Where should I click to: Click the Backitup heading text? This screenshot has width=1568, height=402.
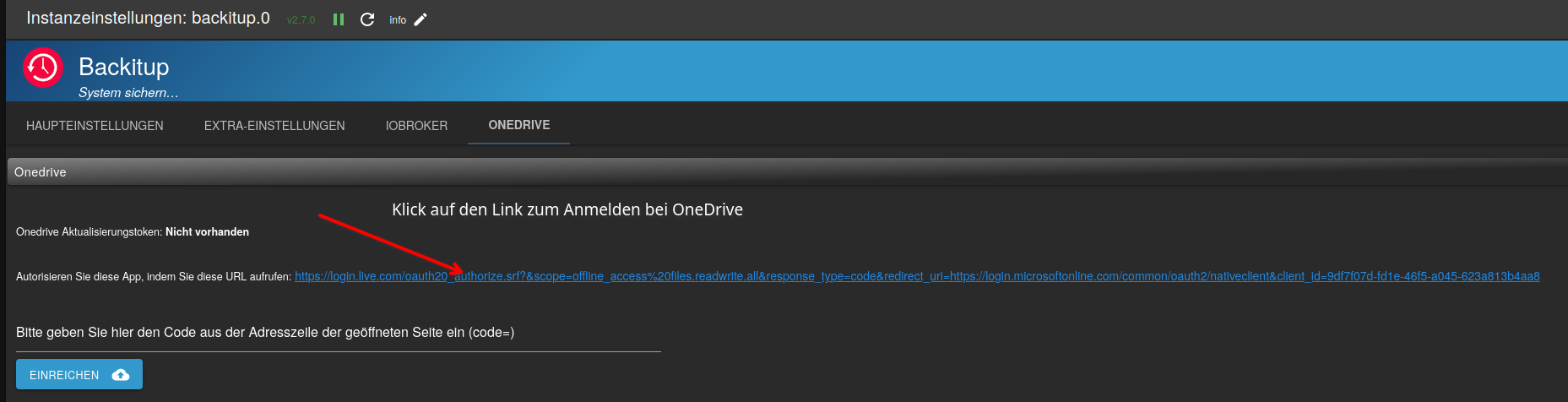pyautogui.click(x=123, y=67)
